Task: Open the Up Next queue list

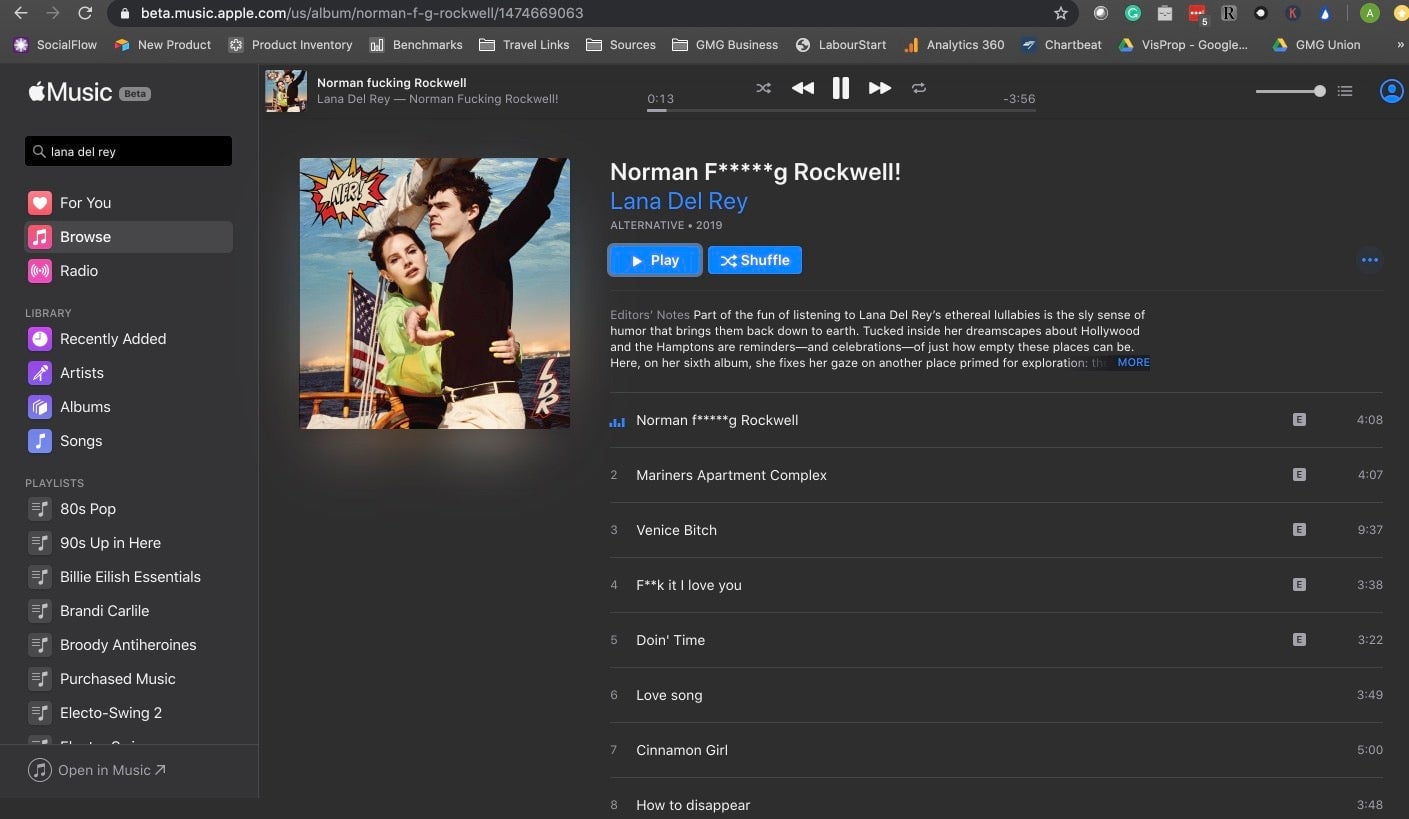Action: click(1345, 91)
